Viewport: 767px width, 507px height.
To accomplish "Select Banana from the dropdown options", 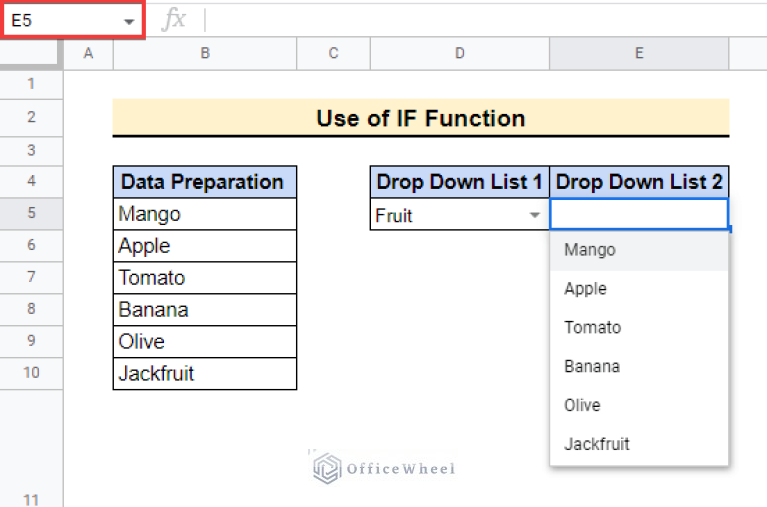I will (x=591, y=366).
